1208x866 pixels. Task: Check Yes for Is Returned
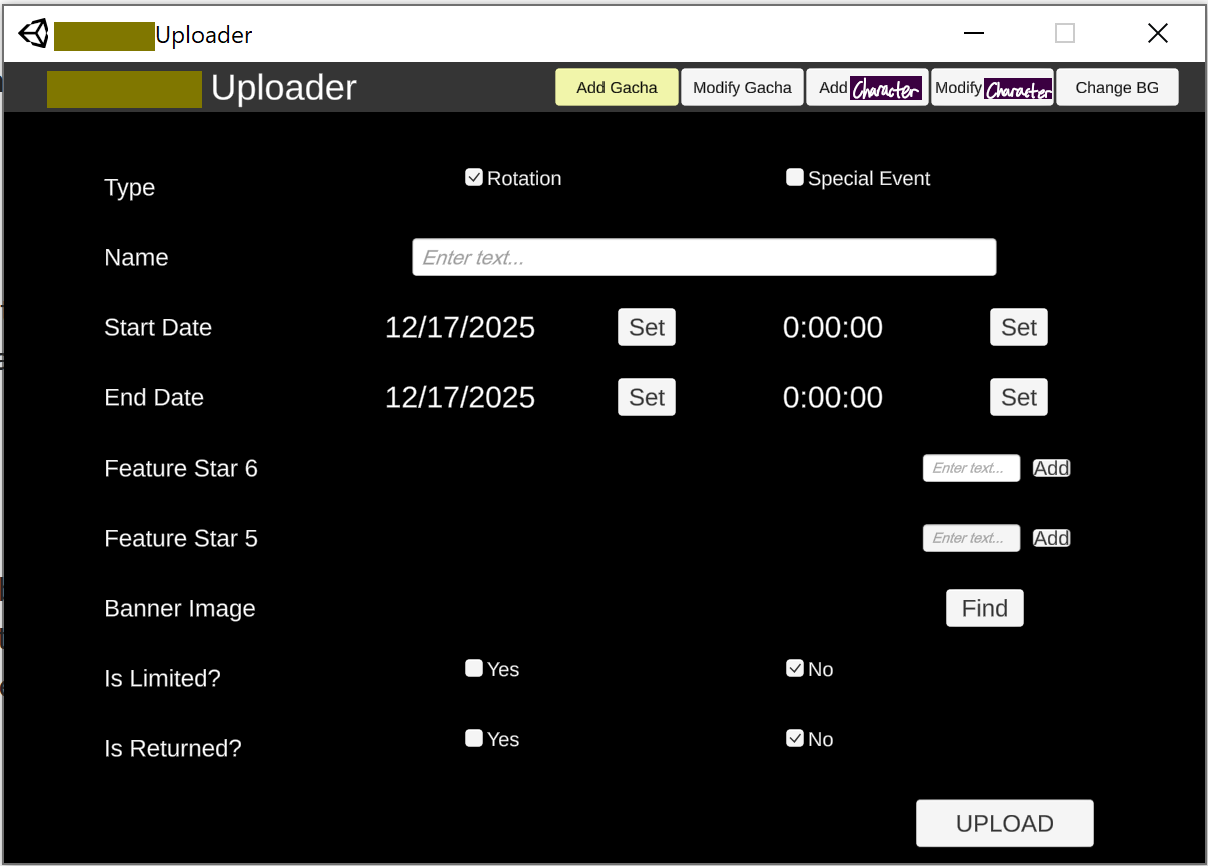tap(474, 739)
